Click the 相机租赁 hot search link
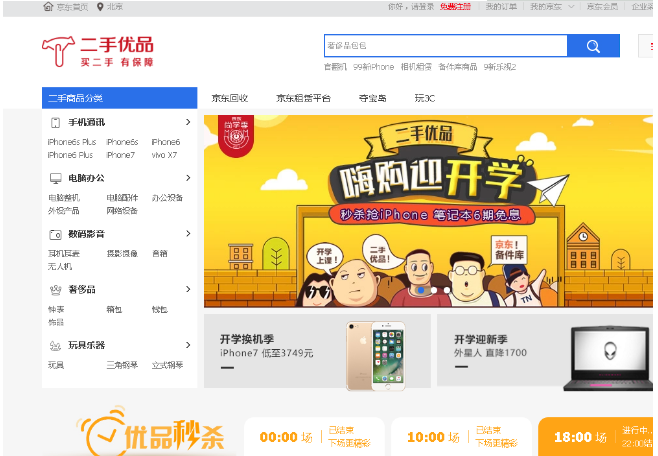Image resolution: width=658 pixels, height=456 pixels. (x=416, y=67)
